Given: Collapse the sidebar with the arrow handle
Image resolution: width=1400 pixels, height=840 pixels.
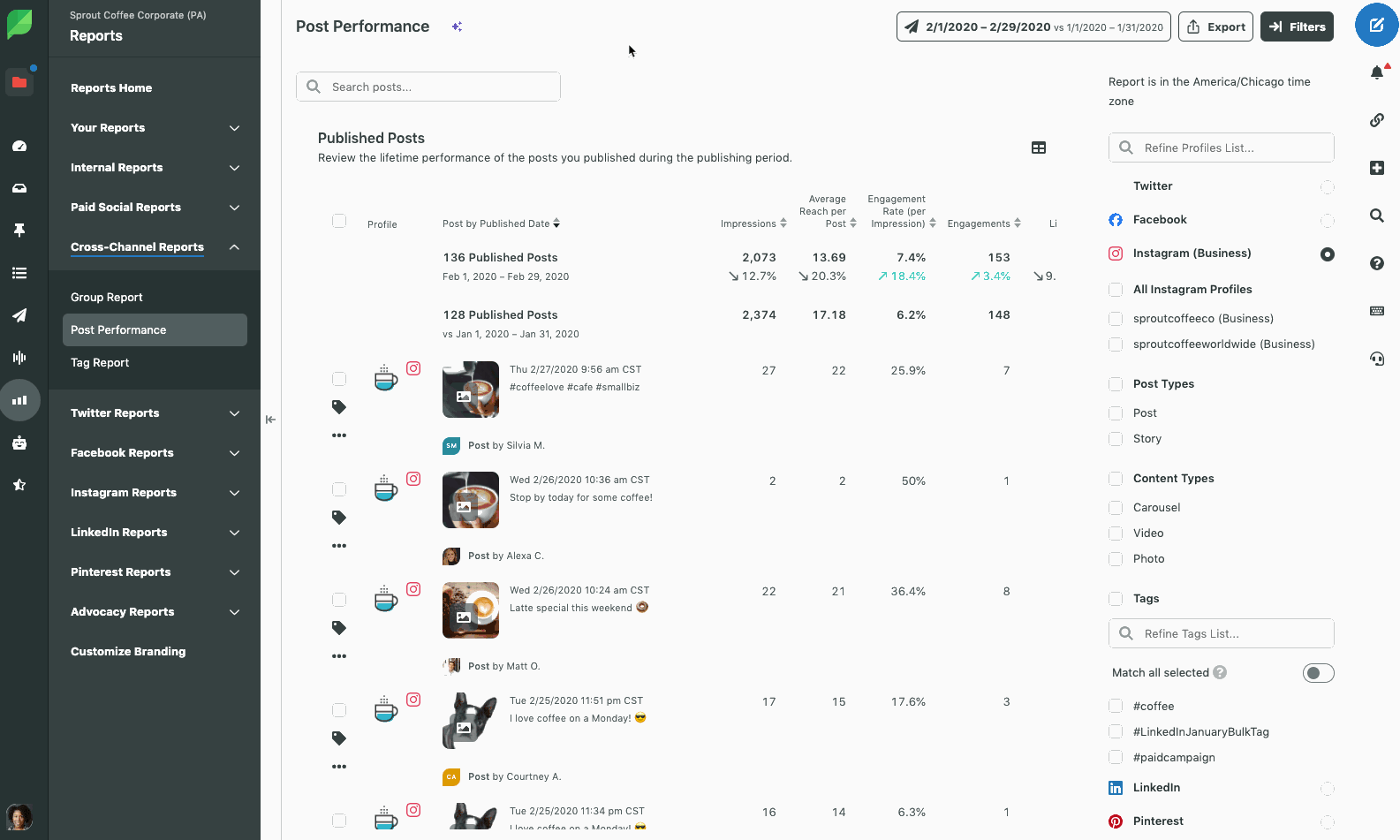Looking at the screenshot, I should [270, 420].
